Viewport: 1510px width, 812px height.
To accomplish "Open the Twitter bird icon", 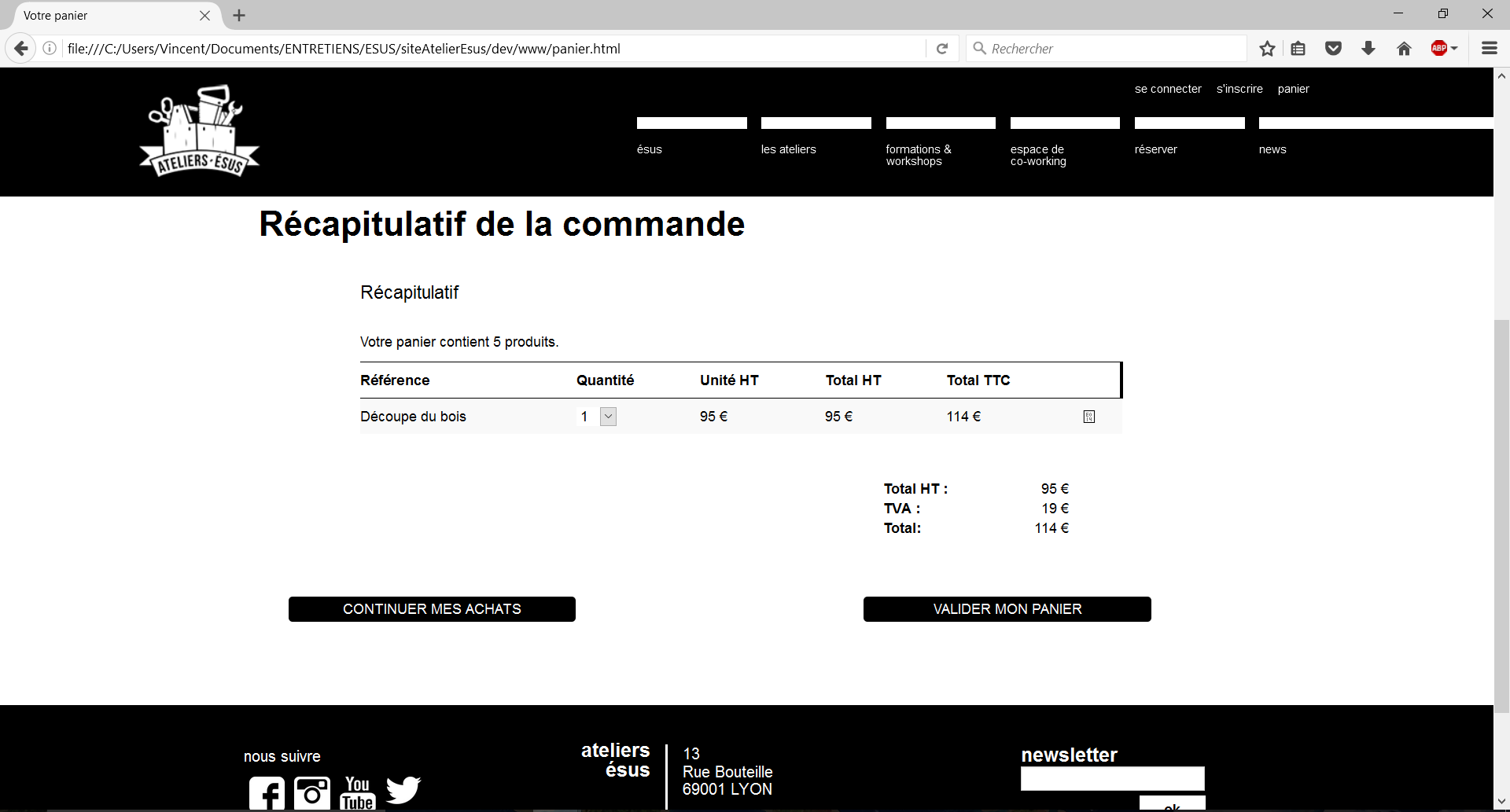I will click(x=403, y=790).
